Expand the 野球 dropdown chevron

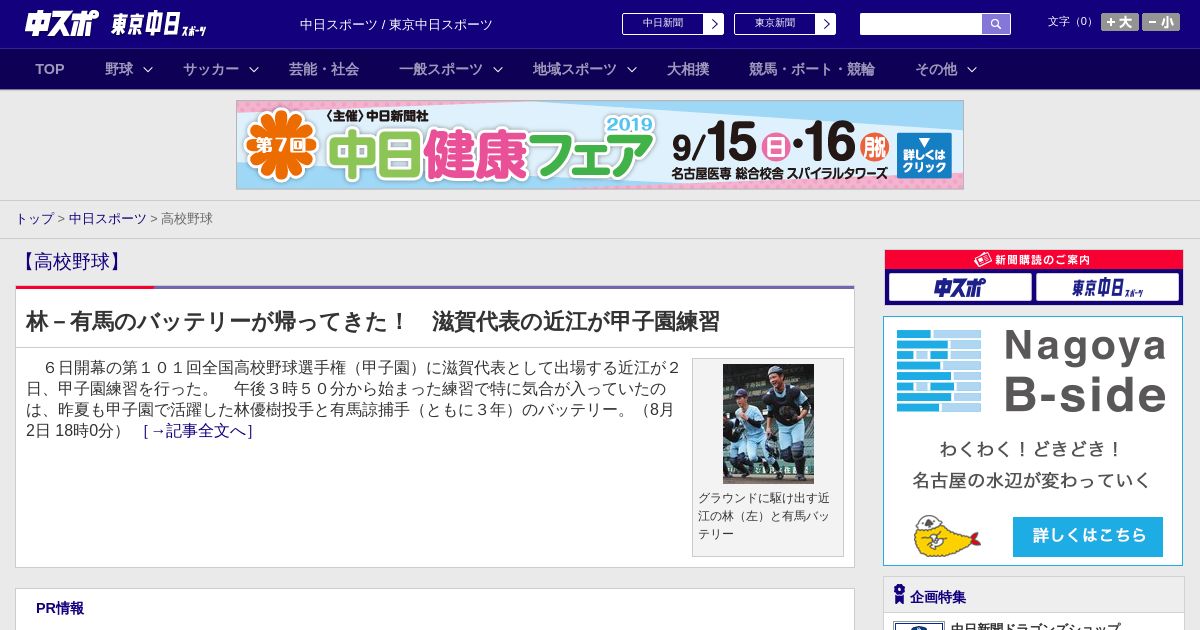tap(148, 69)
